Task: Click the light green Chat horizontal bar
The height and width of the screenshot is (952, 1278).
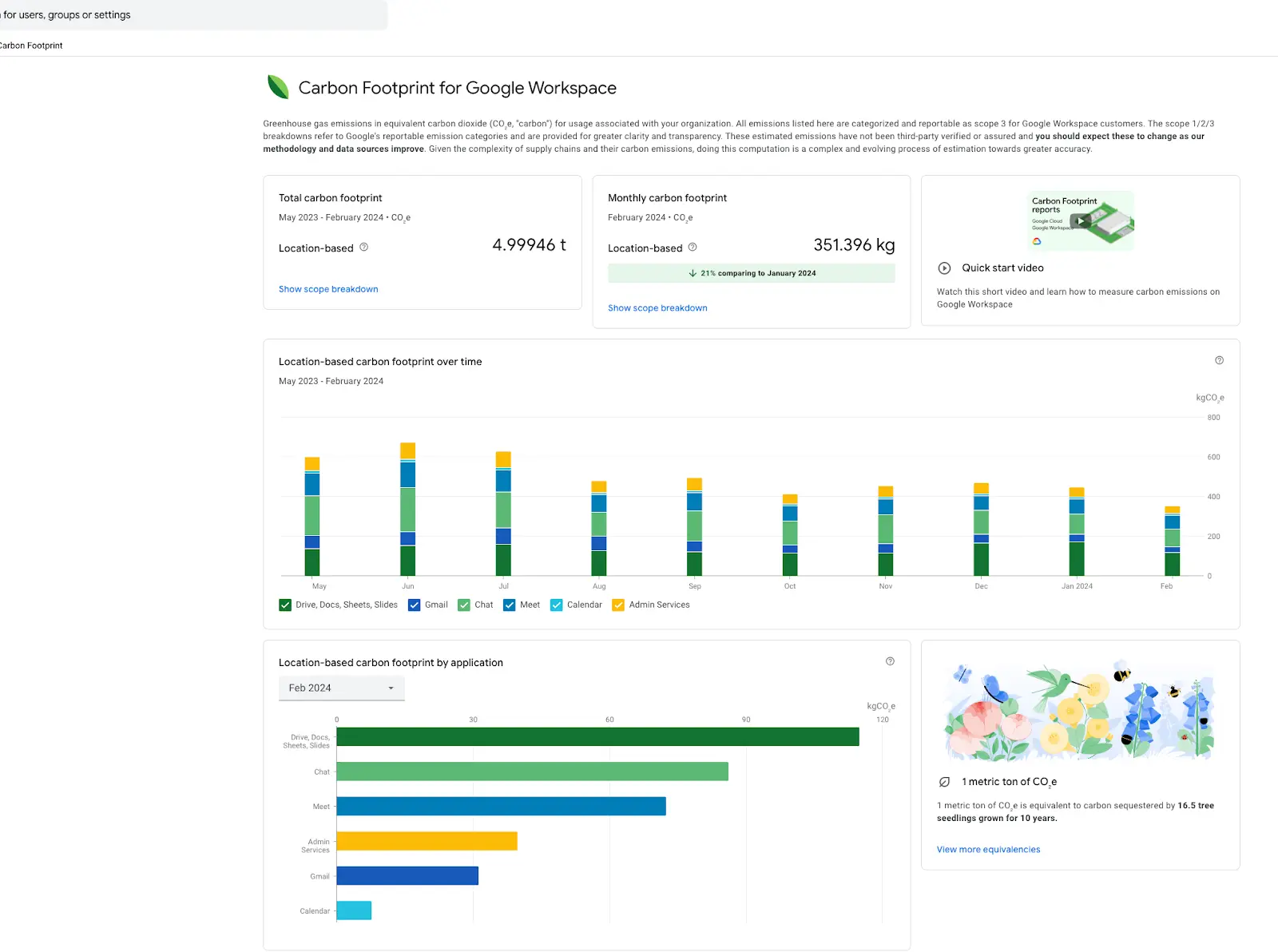Action: click(x=533, y=772)
